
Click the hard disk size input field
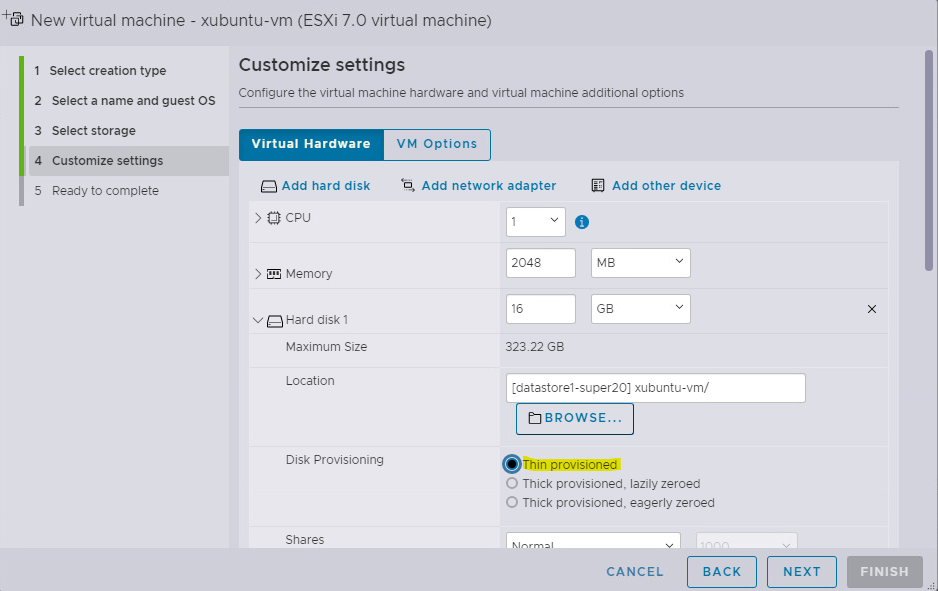pos(540,309)
